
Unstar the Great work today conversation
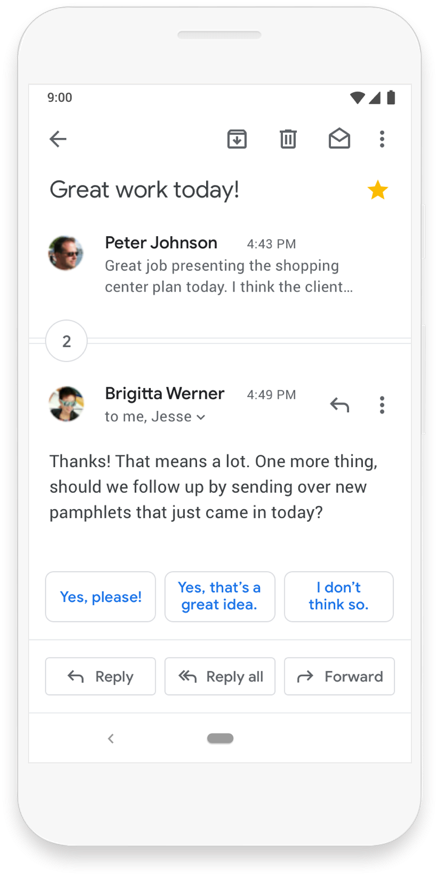(378, 191)
